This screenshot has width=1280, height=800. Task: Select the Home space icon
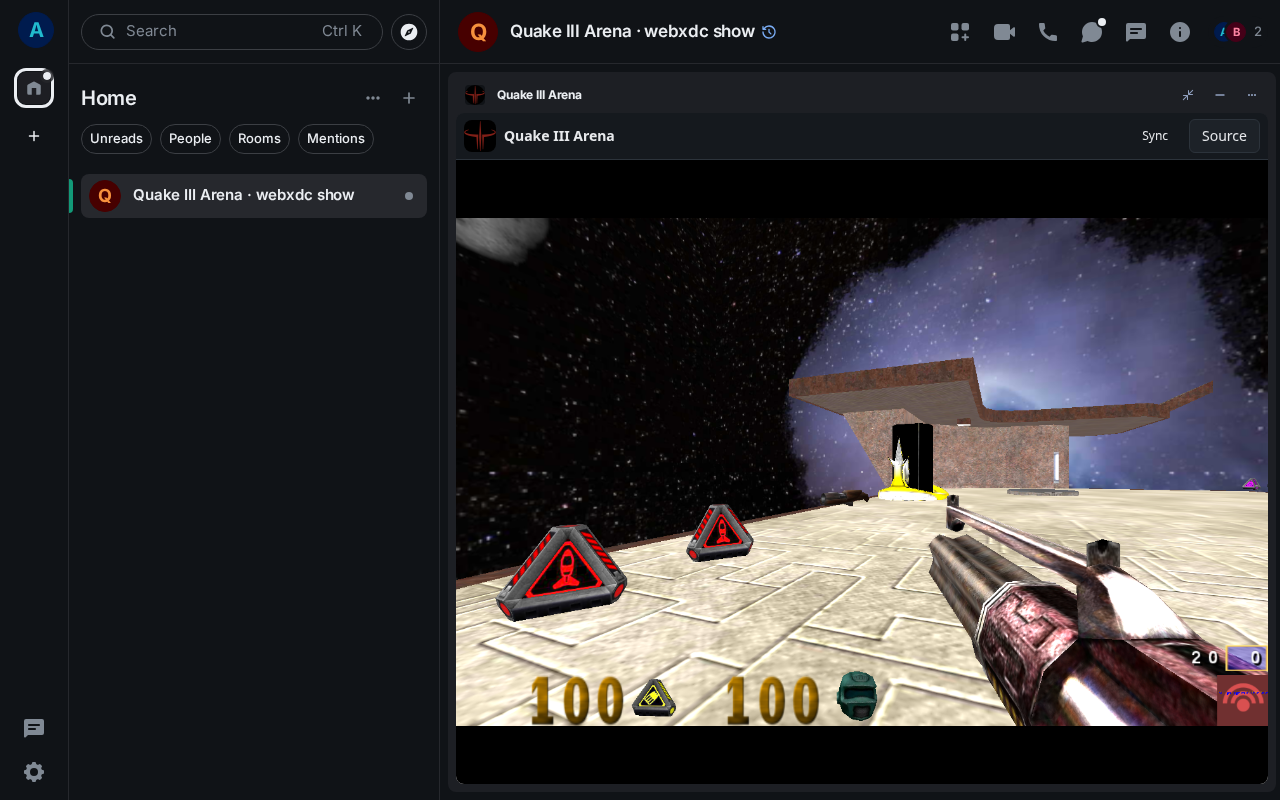[34, 88]
